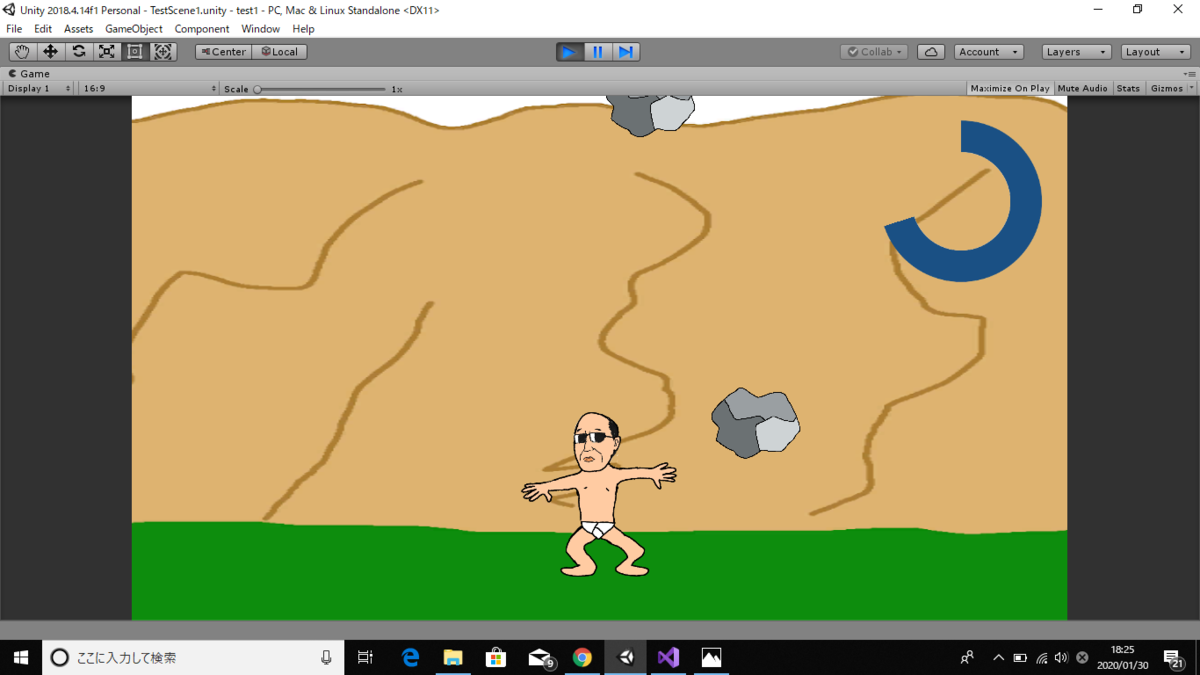Toggle Maximize On Play

point(1010,88)
